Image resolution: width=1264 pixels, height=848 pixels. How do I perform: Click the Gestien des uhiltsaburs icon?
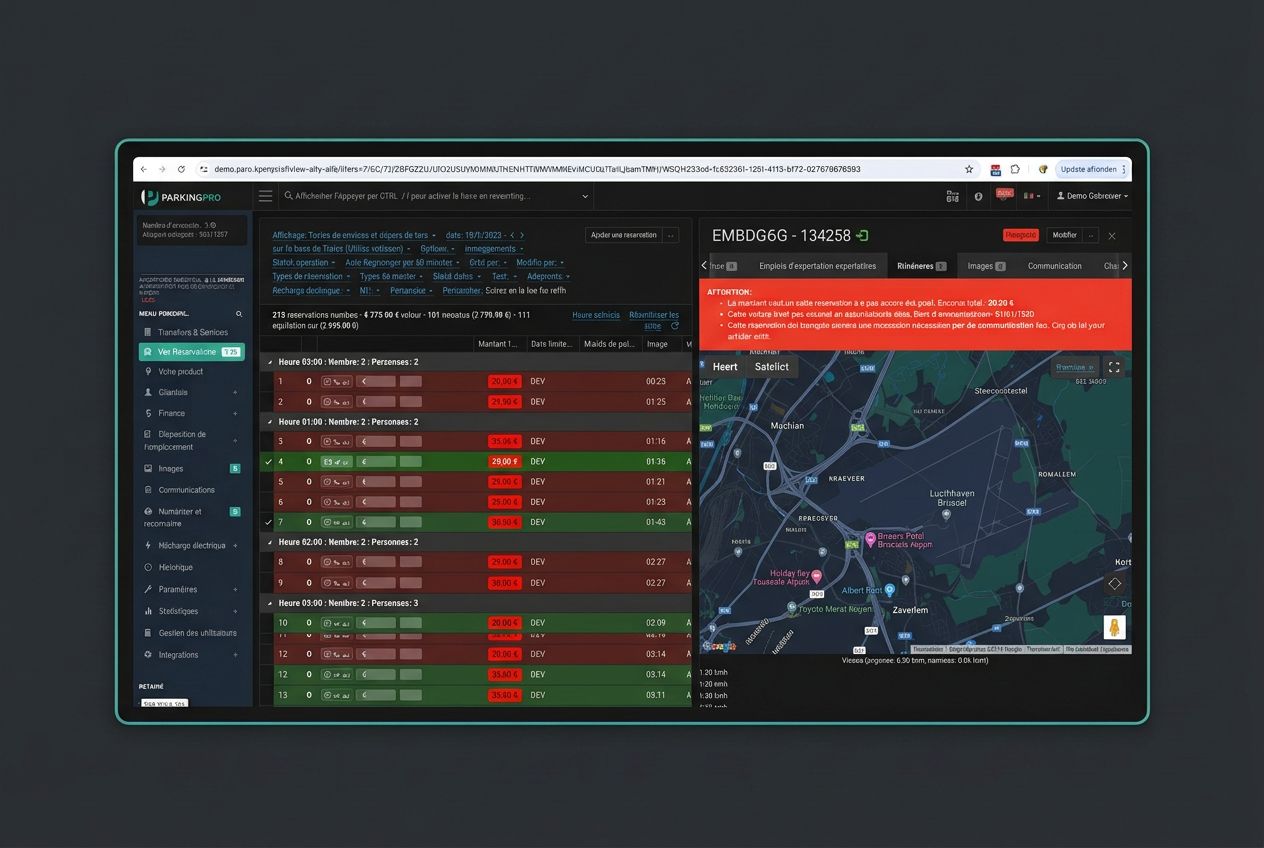click(149, 633)
